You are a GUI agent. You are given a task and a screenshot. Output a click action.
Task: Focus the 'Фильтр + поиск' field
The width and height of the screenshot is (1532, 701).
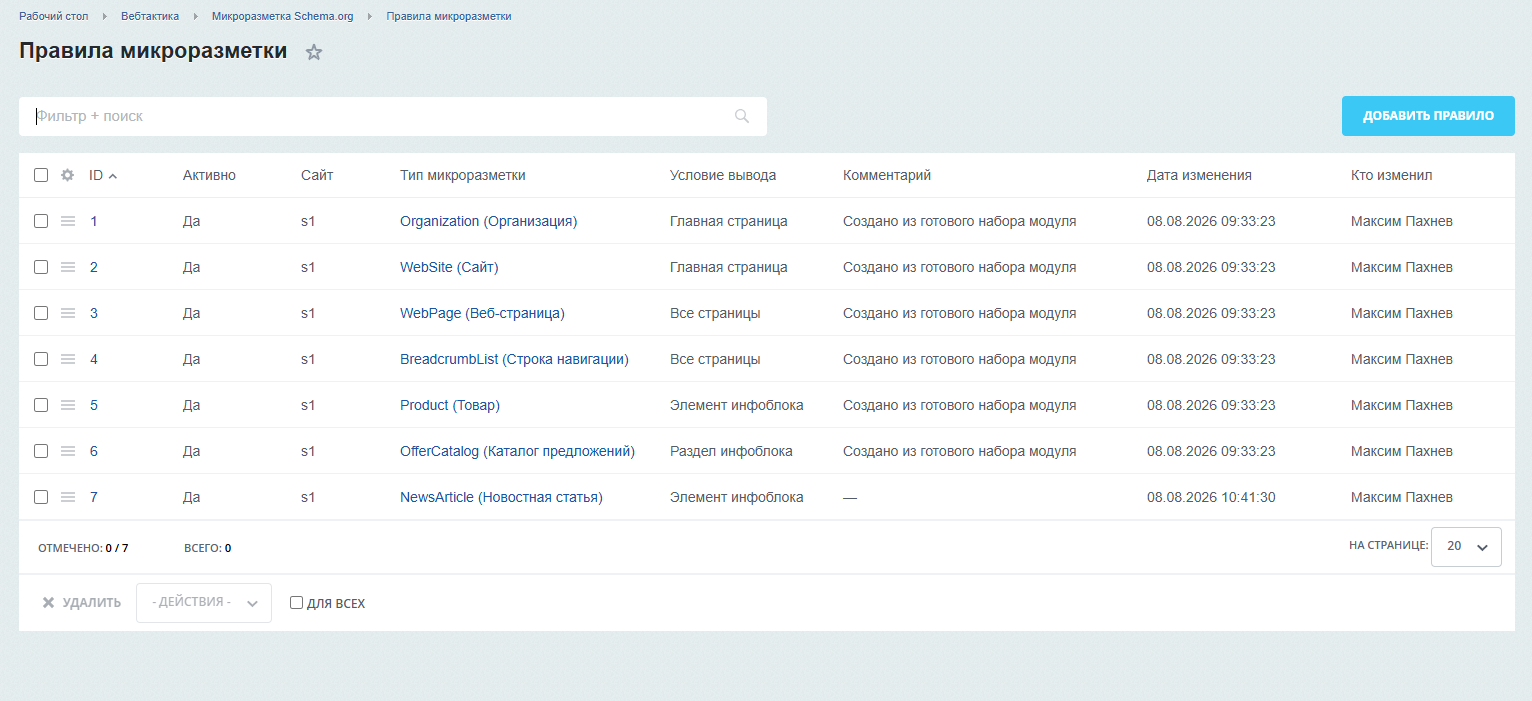(x=393, y=116)
